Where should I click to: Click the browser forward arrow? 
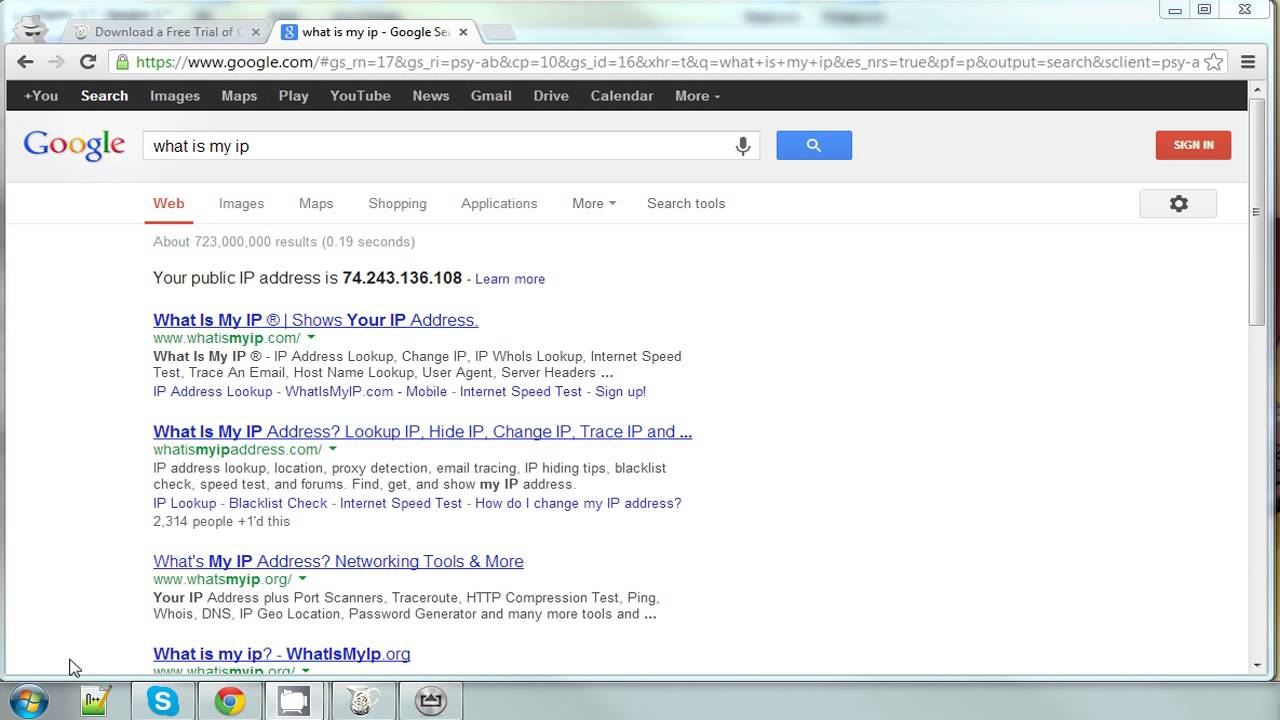(x=56, y=62)
